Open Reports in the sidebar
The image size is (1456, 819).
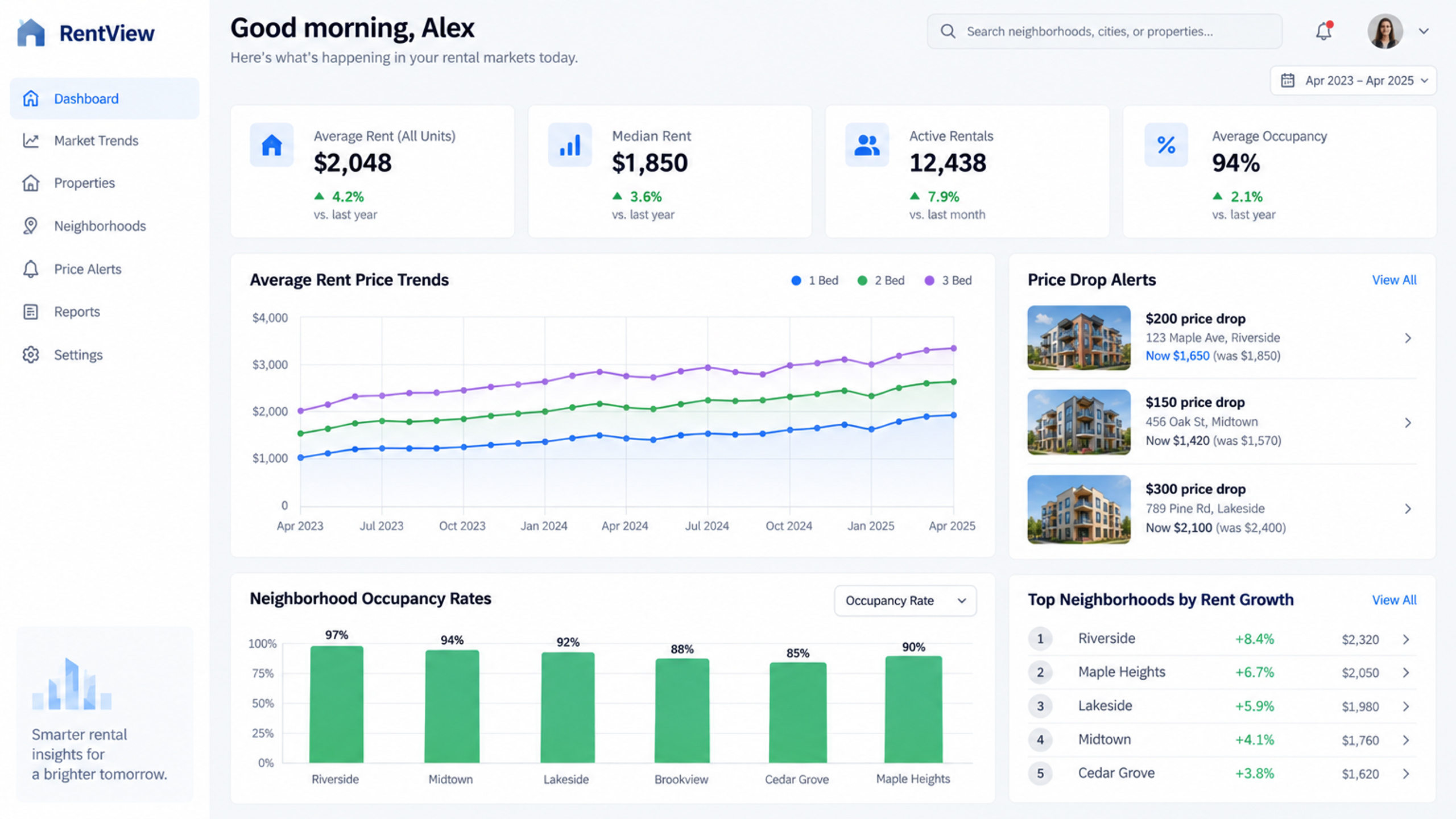pos(105,312)
